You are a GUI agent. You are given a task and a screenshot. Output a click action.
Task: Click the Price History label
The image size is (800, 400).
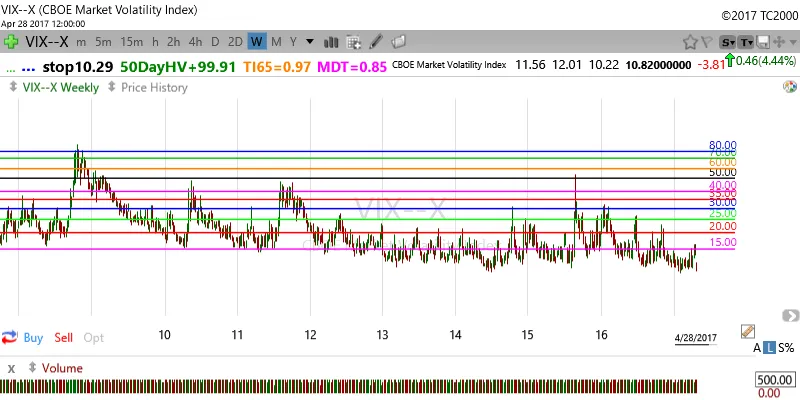[154, 87]
